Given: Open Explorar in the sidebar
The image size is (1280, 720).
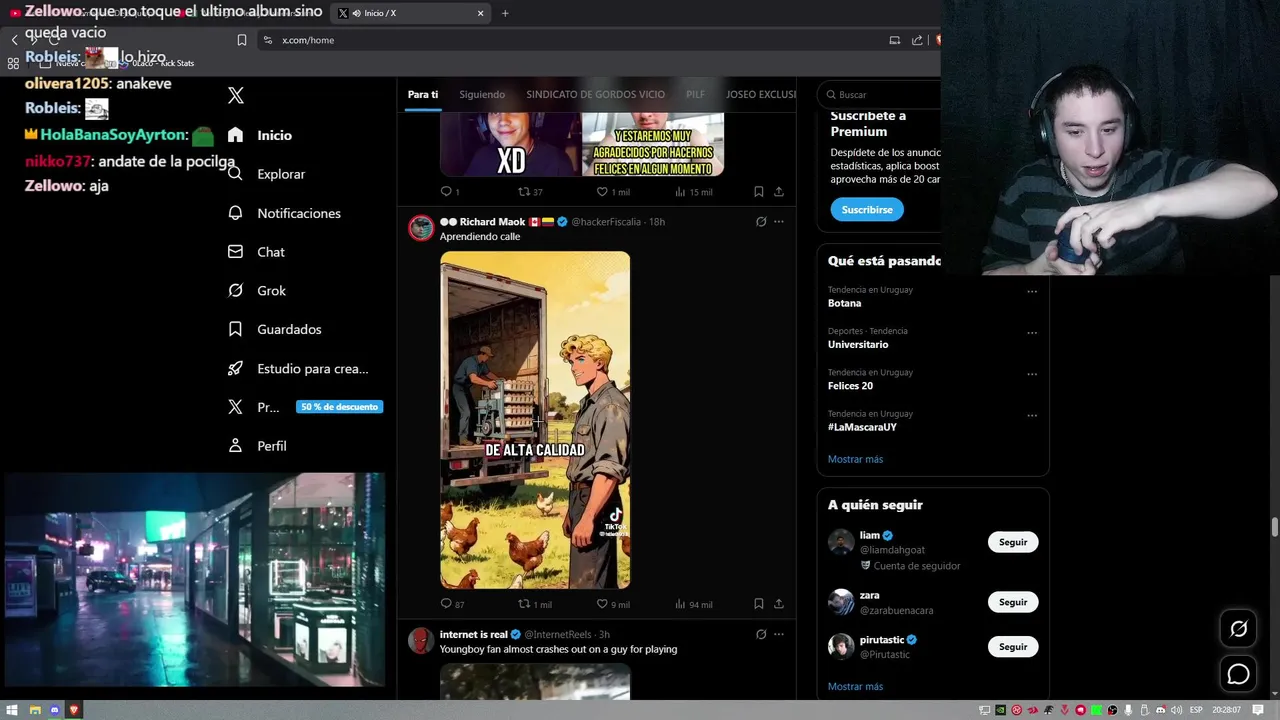Looking at the screenshot, I should [266, 174].
